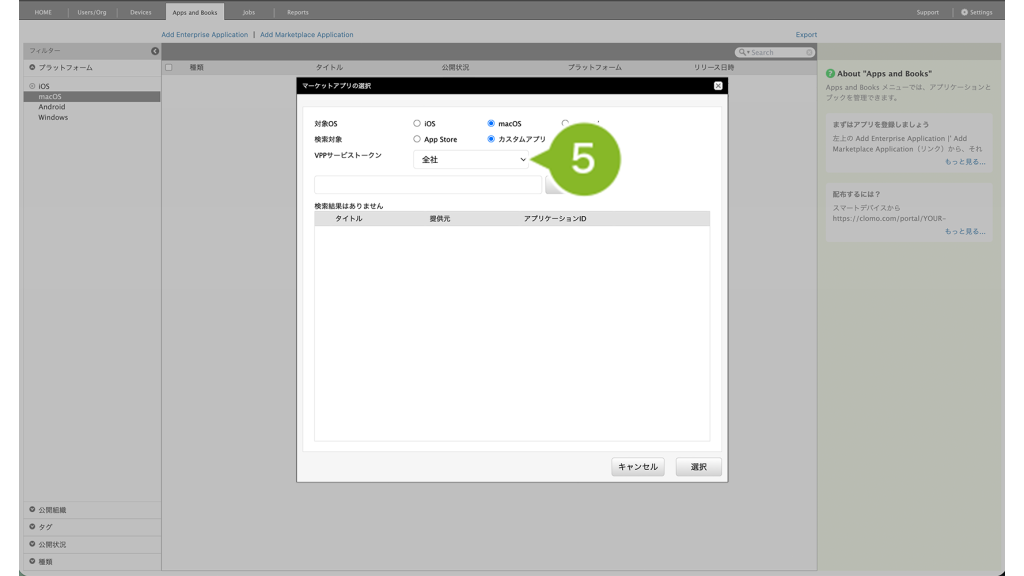Click the 公開状況 column header in main table
The image size is (1024, 576).
point(455,67)
